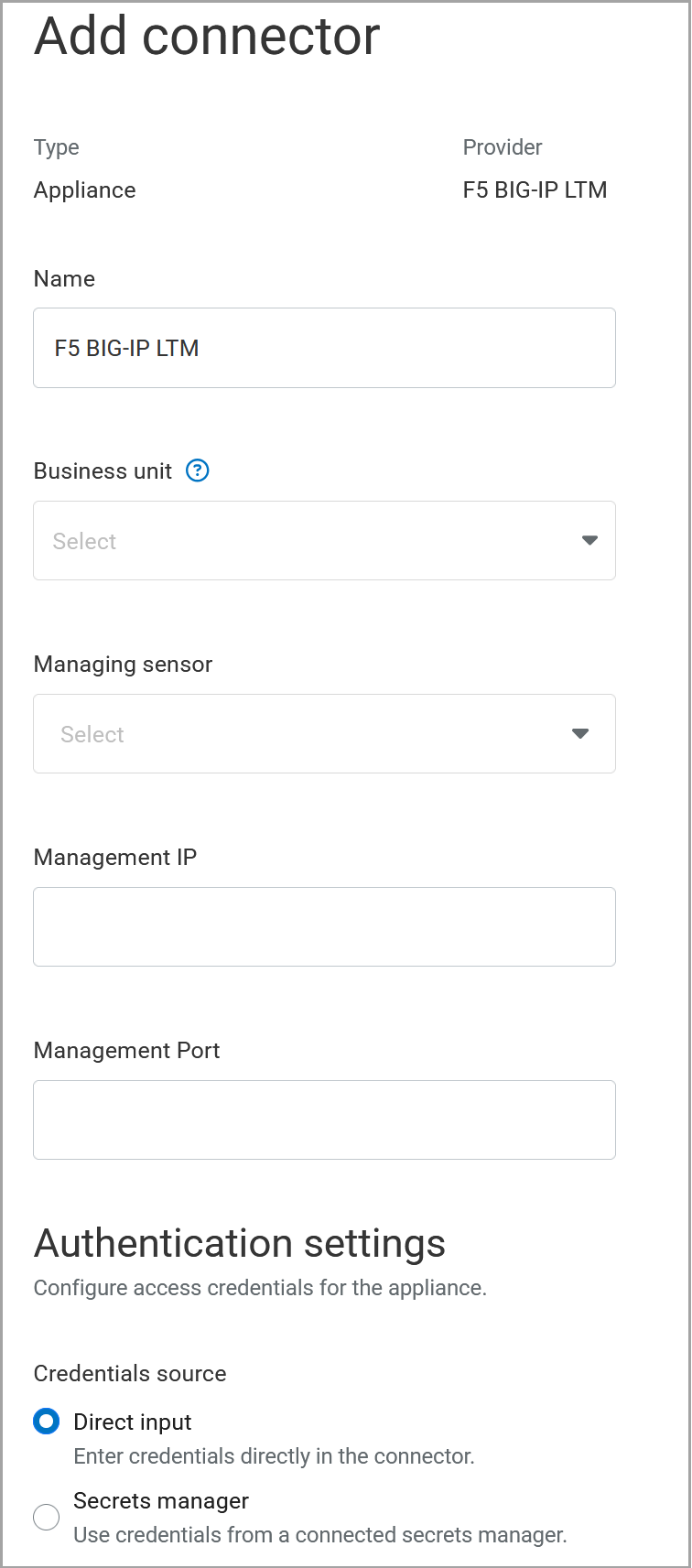This screenshot has width=692, height=1568.
Task: Select the Direct input radio button
Action: pos(47,1422)
